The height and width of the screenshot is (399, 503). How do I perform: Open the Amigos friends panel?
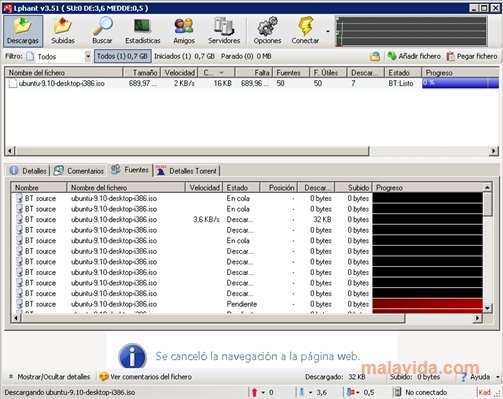coord(184,31)
